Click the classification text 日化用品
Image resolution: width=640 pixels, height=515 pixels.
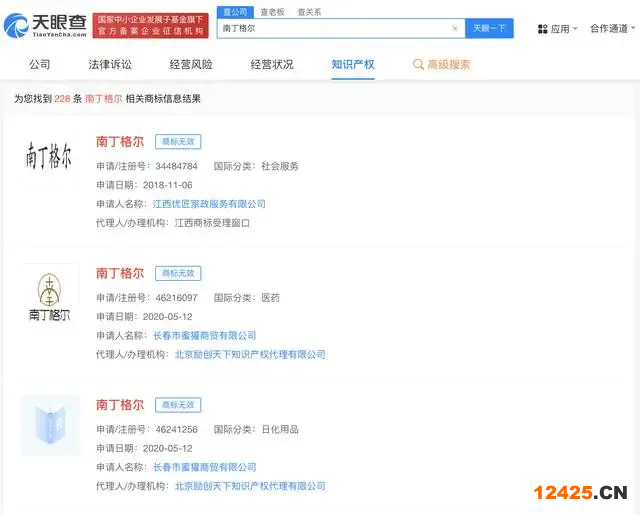pos(280,429)
